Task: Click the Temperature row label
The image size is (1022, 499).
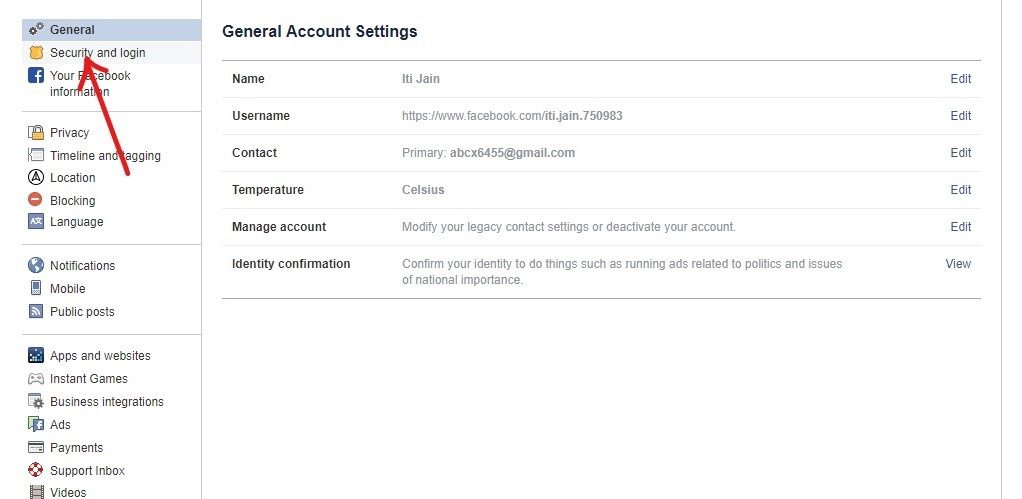Action: coord(268,190)
